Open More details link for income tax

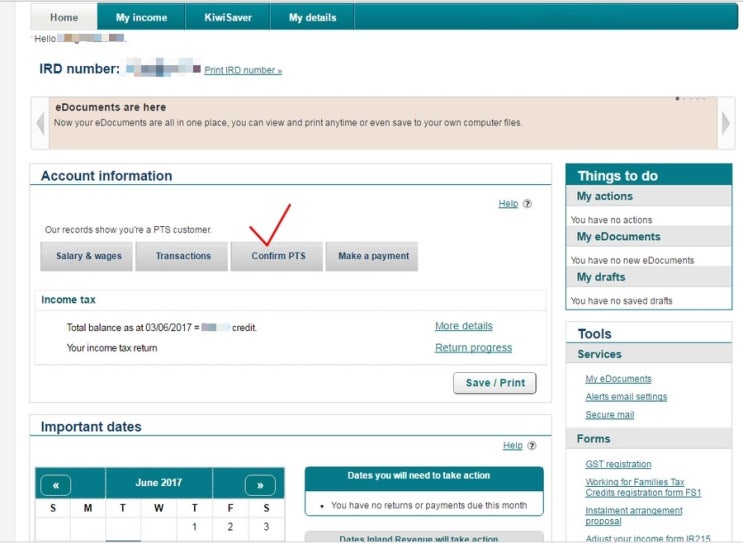[464, 326]
